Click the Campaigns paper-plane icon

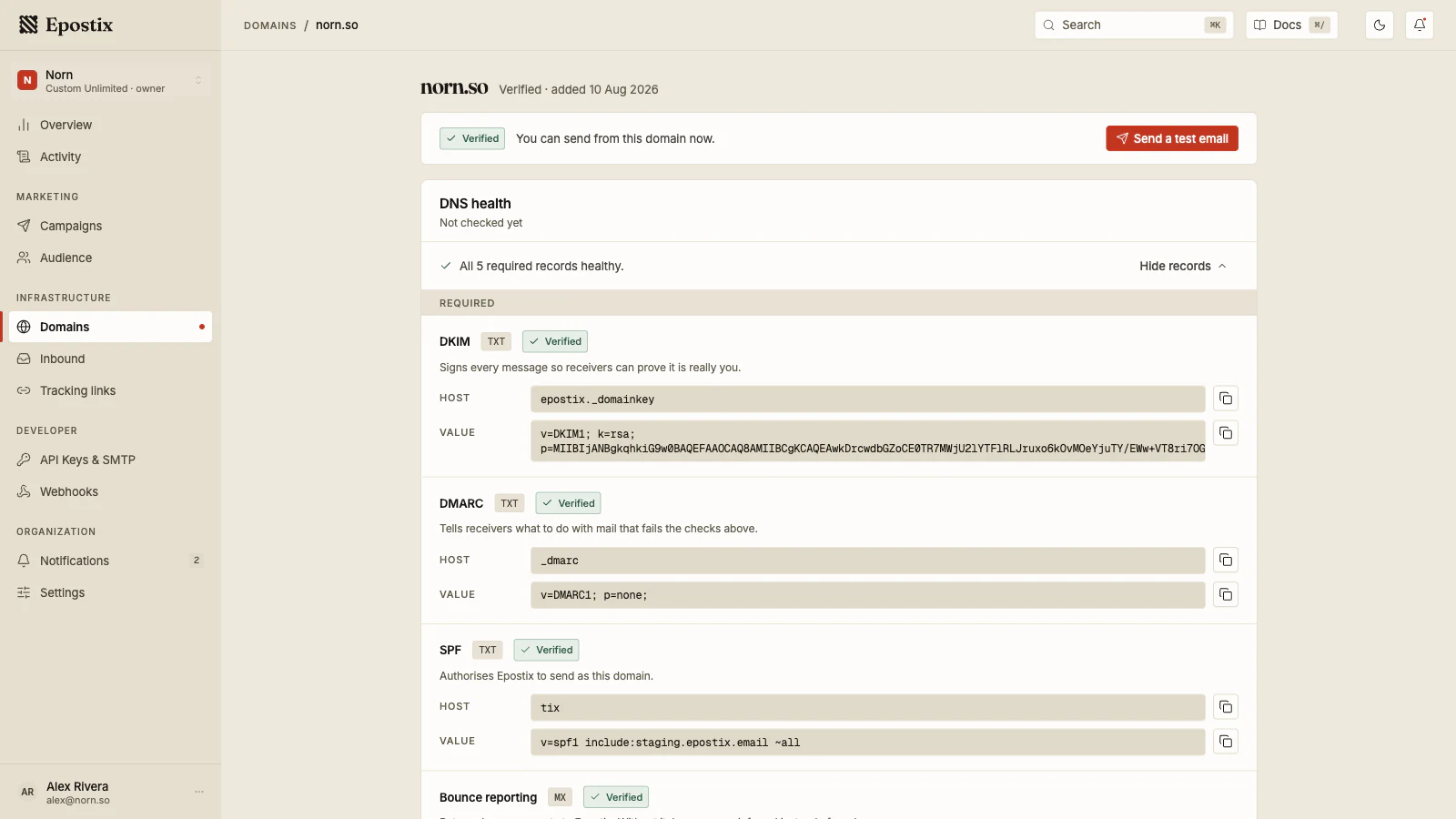coord(24,226)
